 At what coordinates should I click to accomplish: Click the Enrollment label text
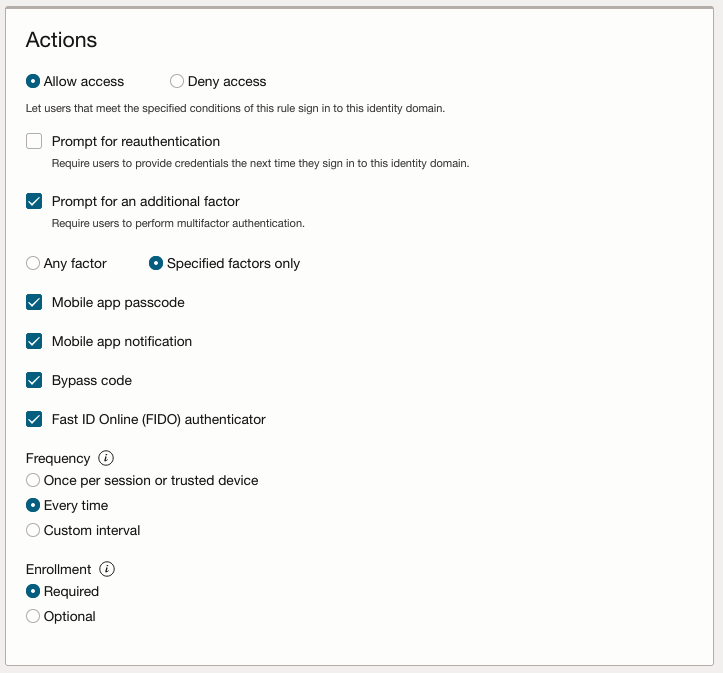(x=58, y=569)
